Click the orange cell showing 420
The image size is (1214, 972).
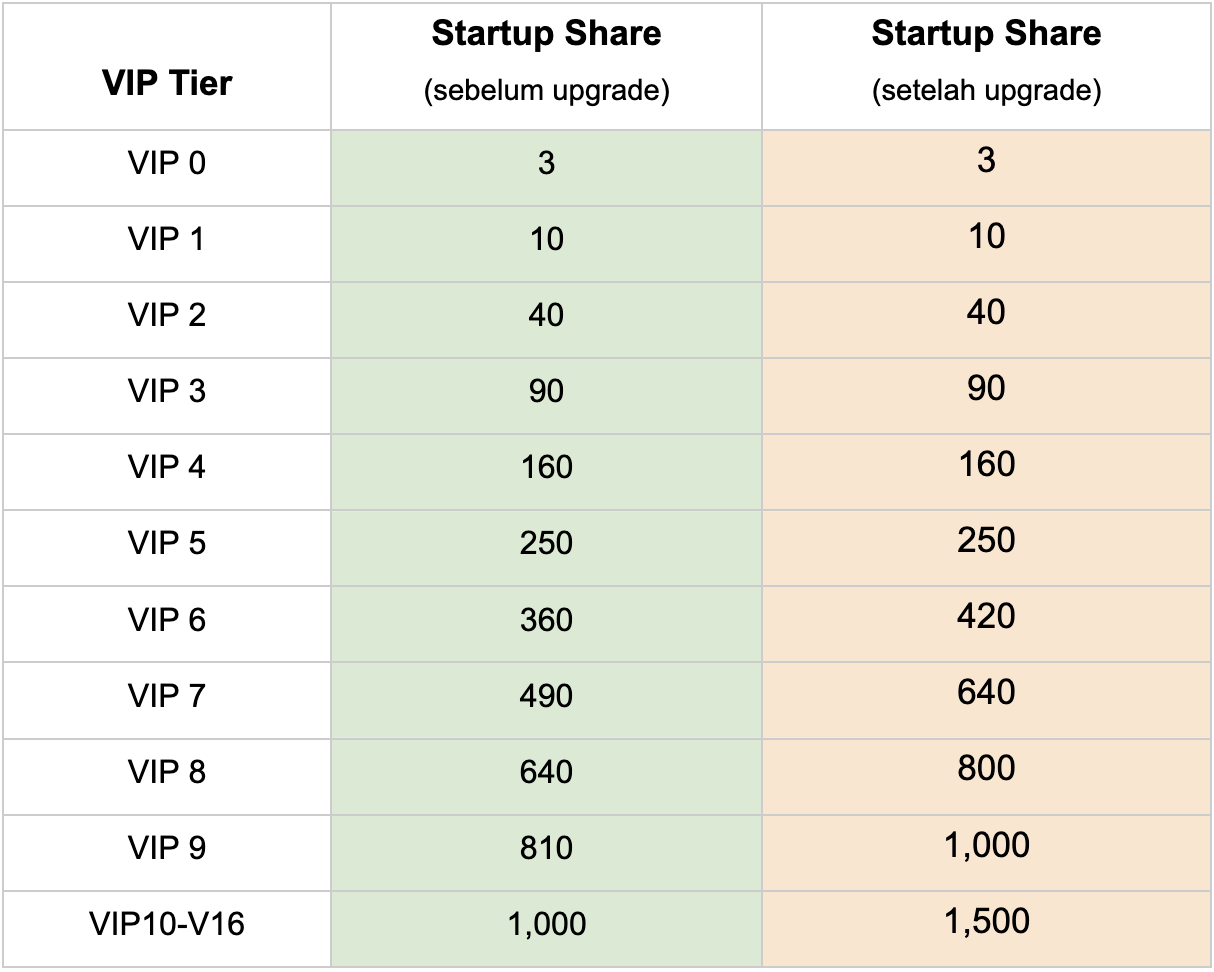986,617
